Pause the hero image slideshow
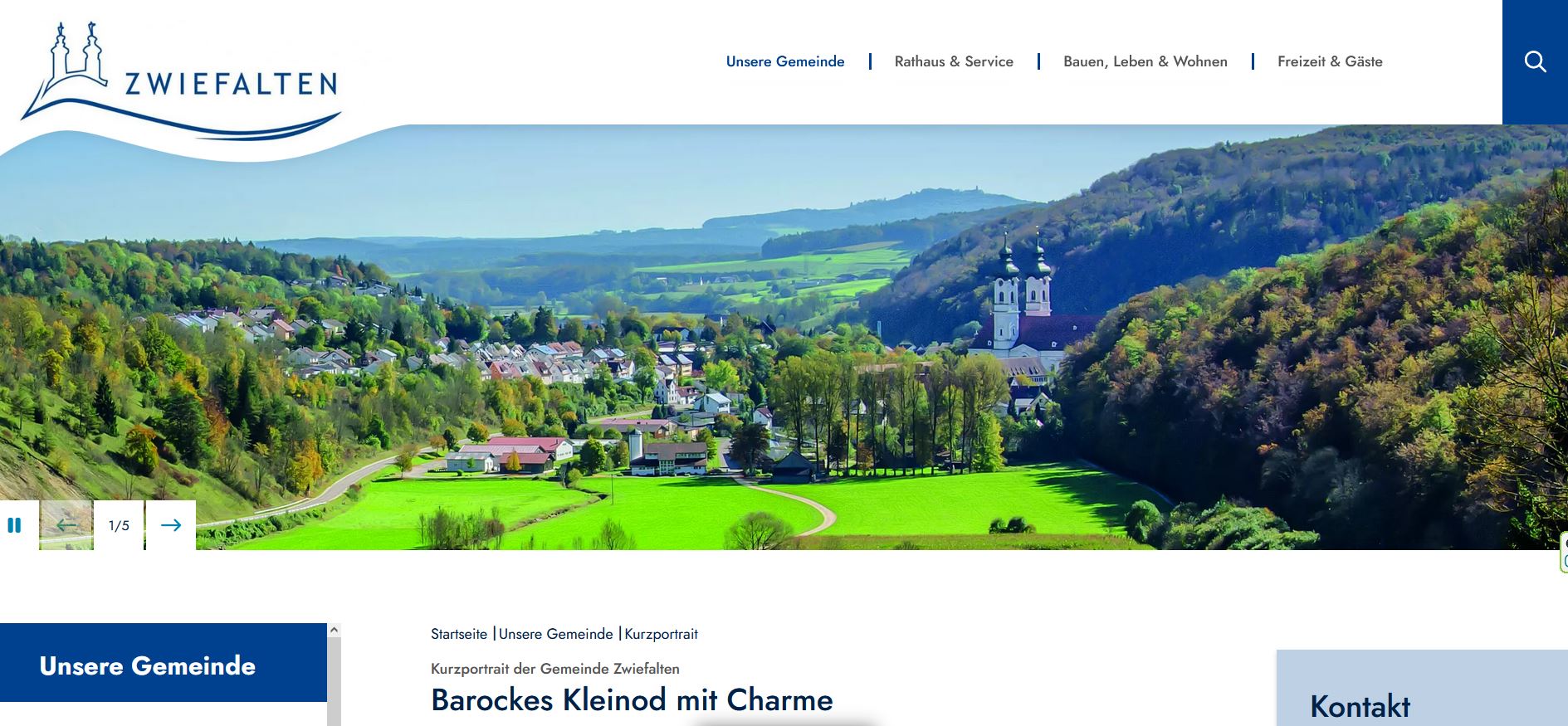 tap(14, 525)
